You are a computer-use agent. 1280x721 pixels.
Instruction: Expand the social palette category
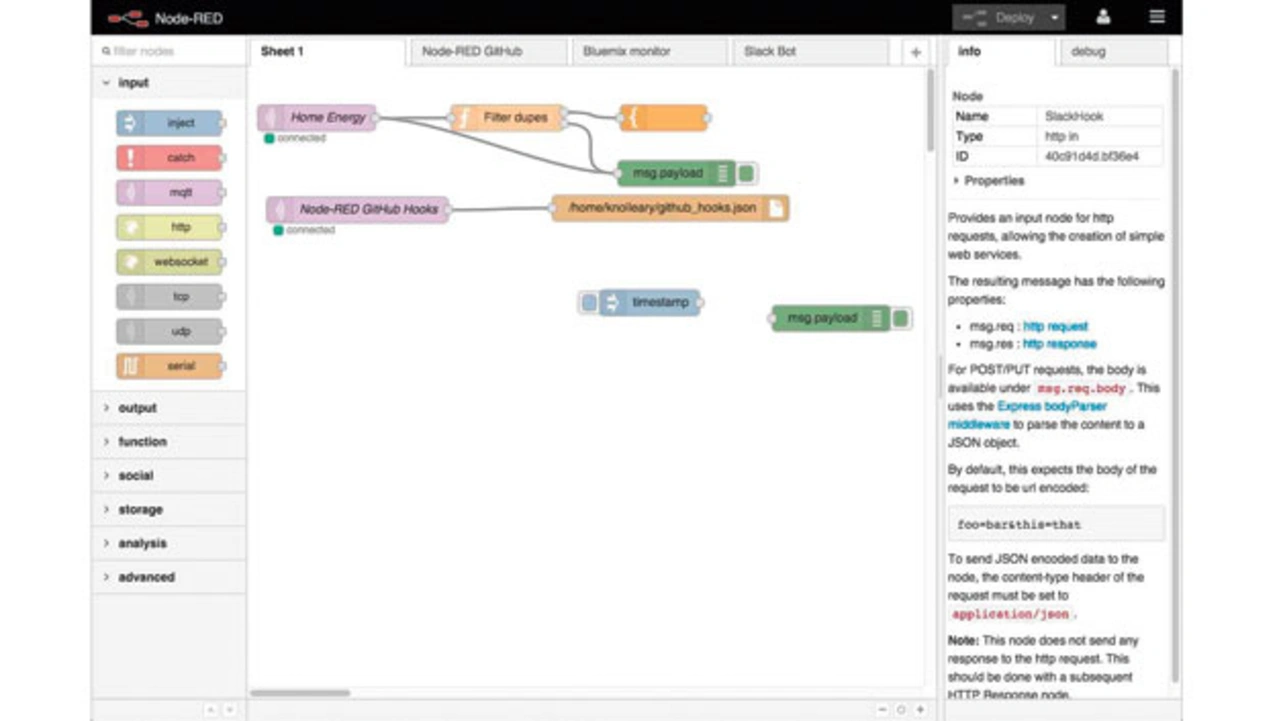[168, 476]
